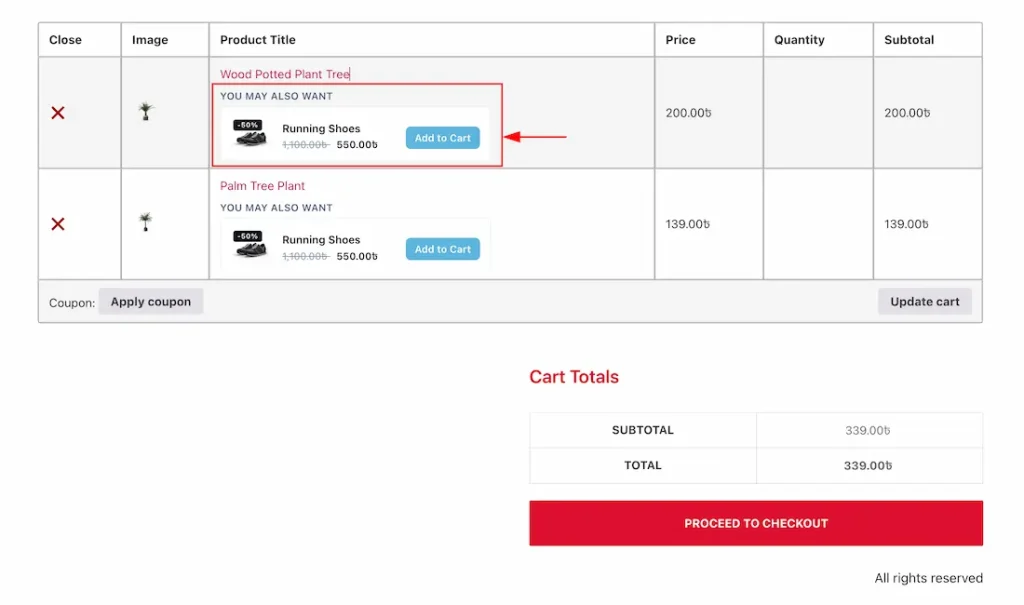Click the Coupon: label
Viewport: 1024px width, 605px height.
tap(72, 303)
